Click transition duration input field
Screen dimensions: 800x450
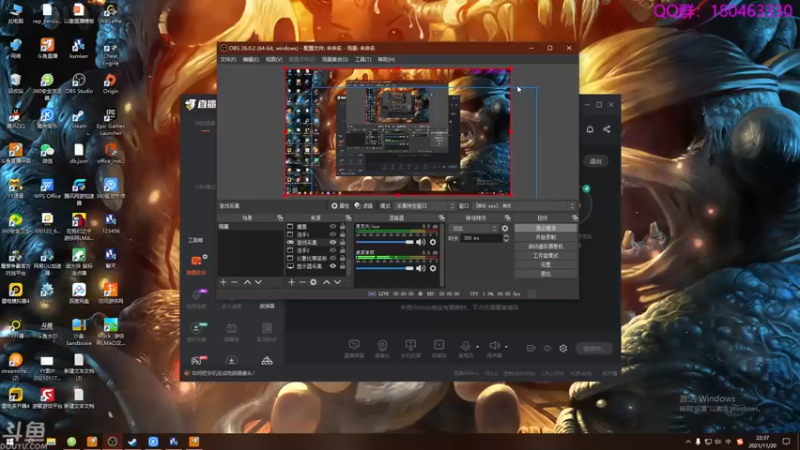[482, 238]
